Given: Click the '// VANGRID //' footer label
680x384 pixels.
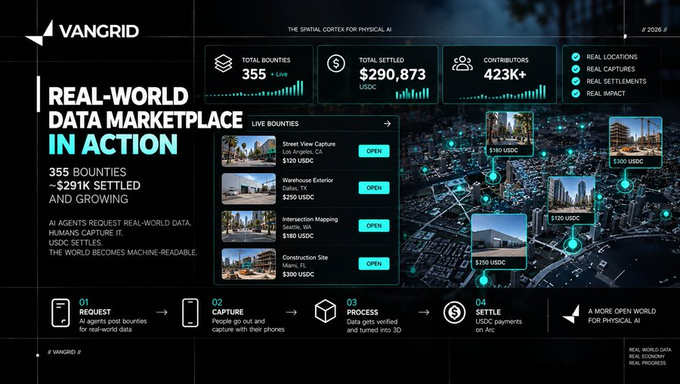Looking at the screenshot, I should pos(64,352).
